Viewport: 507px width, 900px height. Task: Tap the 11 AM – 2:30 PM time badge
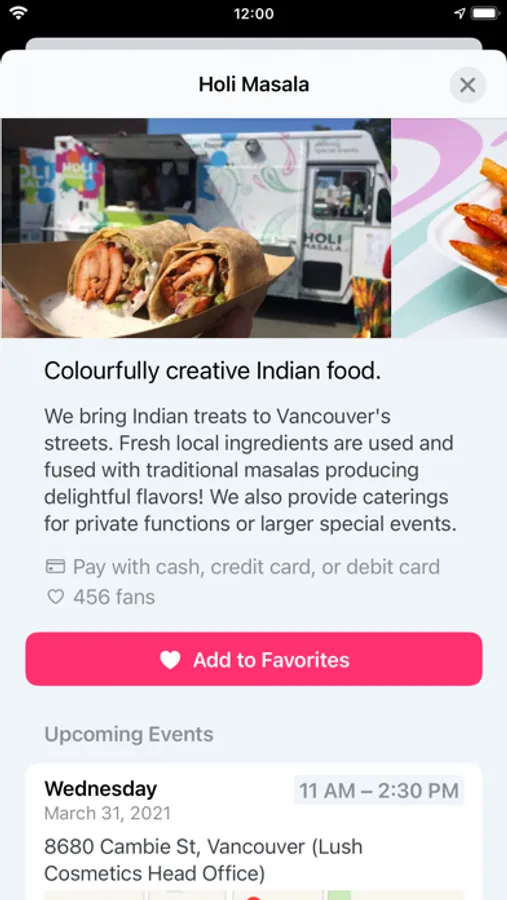click(x=379, y=790)
